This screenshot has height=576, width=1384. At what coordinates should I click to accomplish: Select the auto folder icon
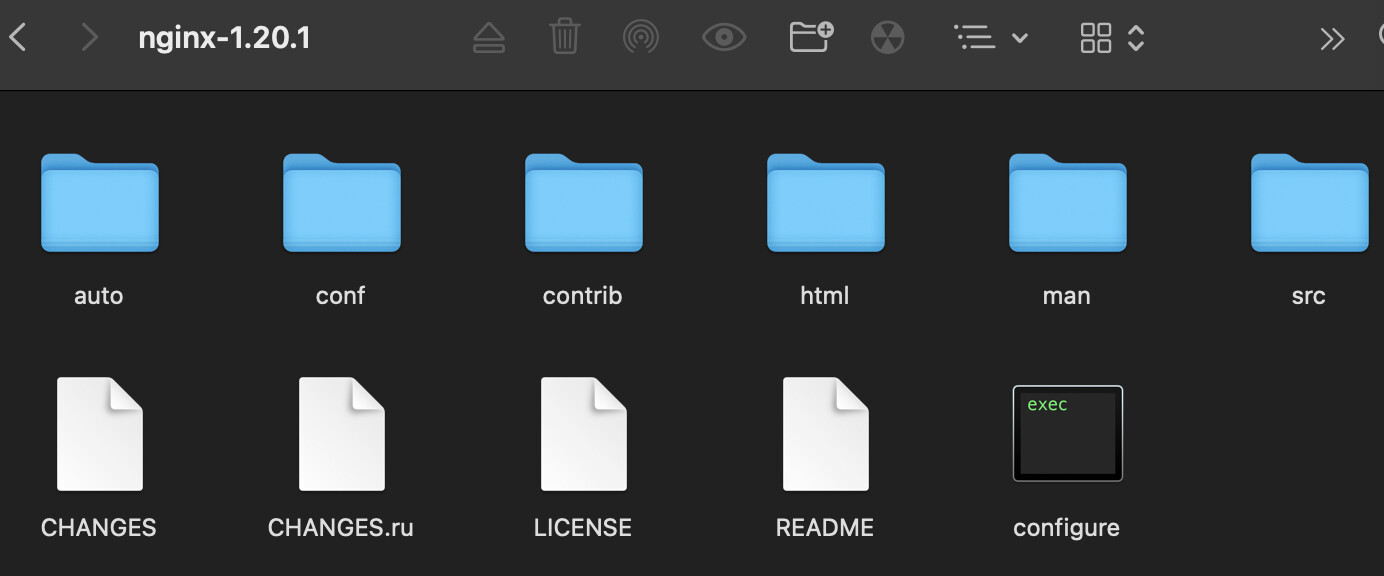tap(100, 202)
